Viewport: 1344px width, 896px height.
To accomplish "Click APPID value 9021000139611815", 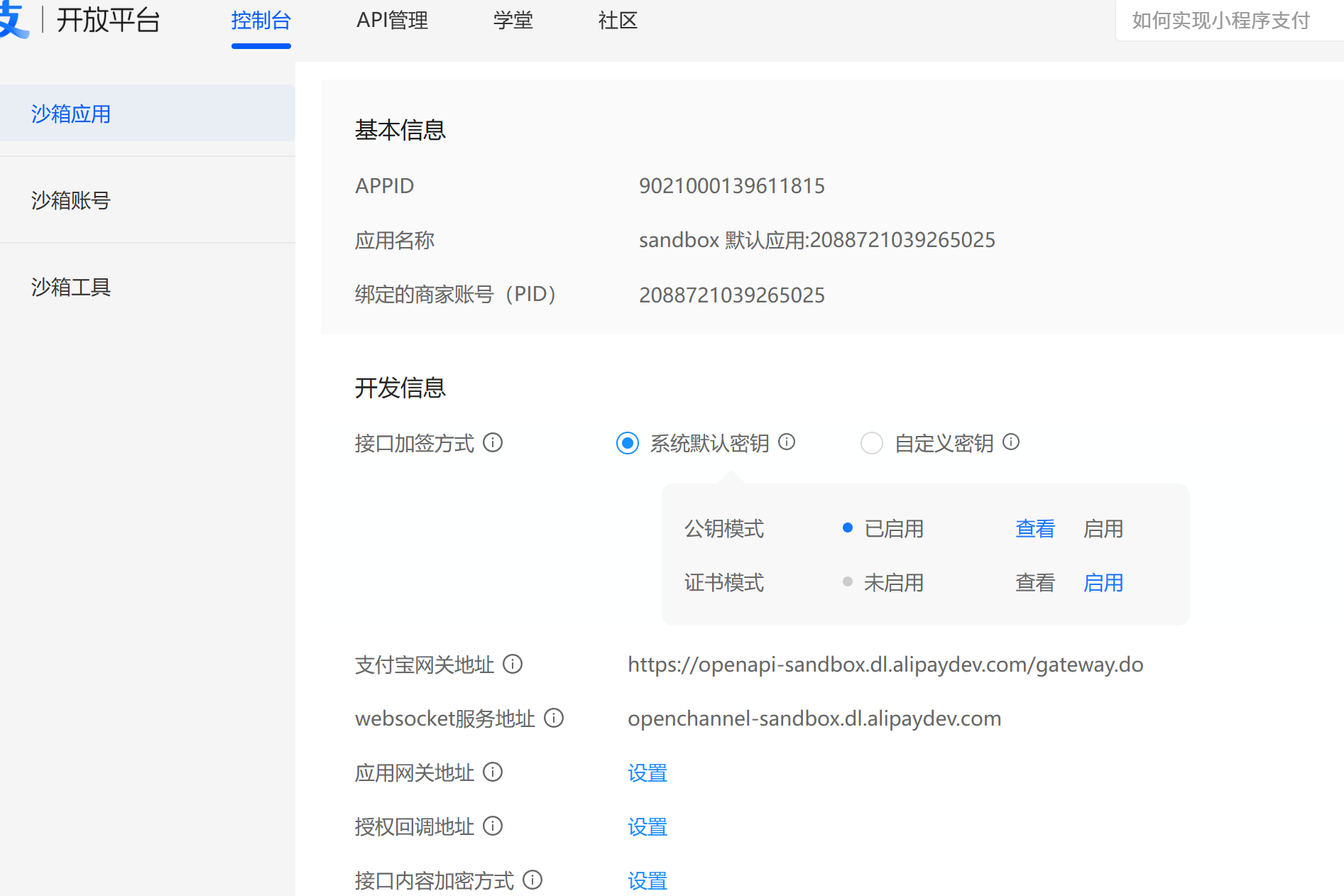I will pyautogui.click(x=732, y=186).
